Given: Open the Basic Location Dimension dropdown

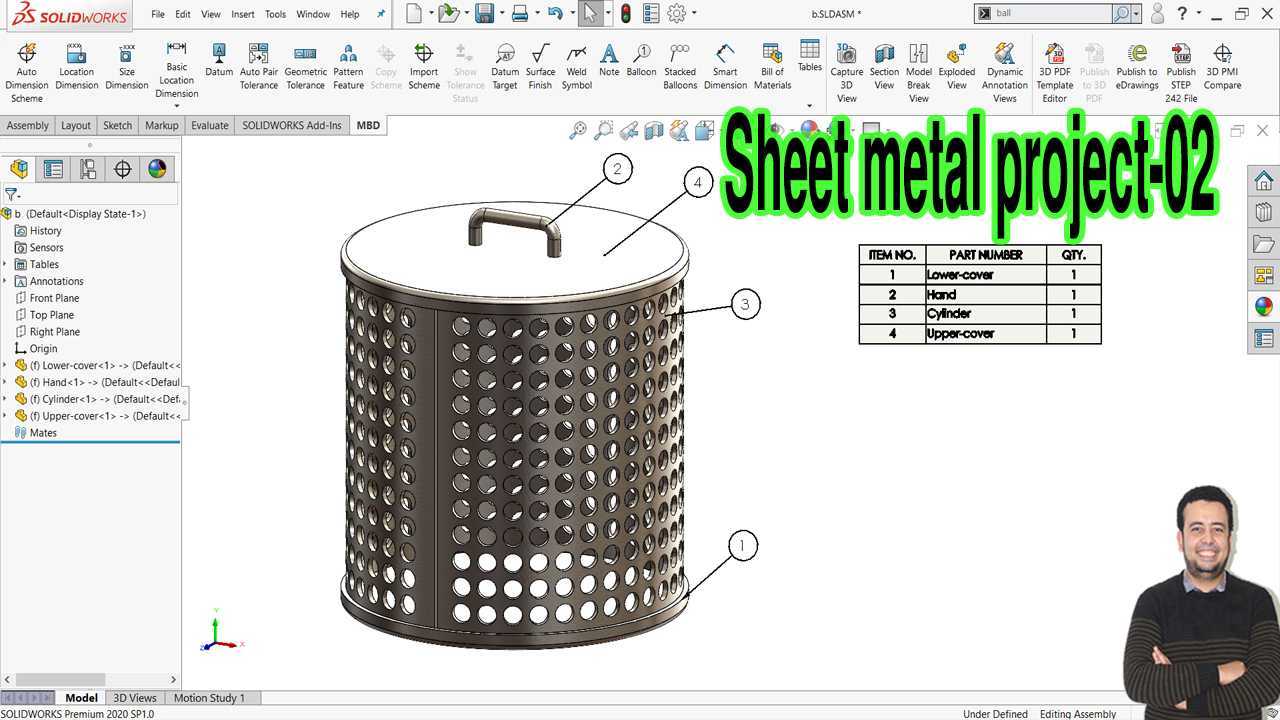Looking at the screenshot, I should 176,106.
